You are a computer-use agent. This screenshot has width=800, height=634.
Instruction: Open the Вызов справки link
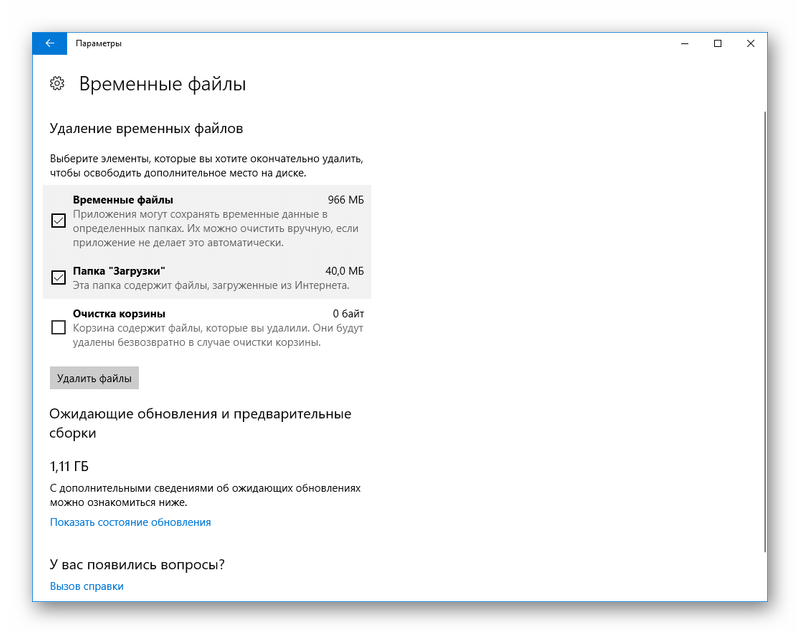tap(87, 587)
